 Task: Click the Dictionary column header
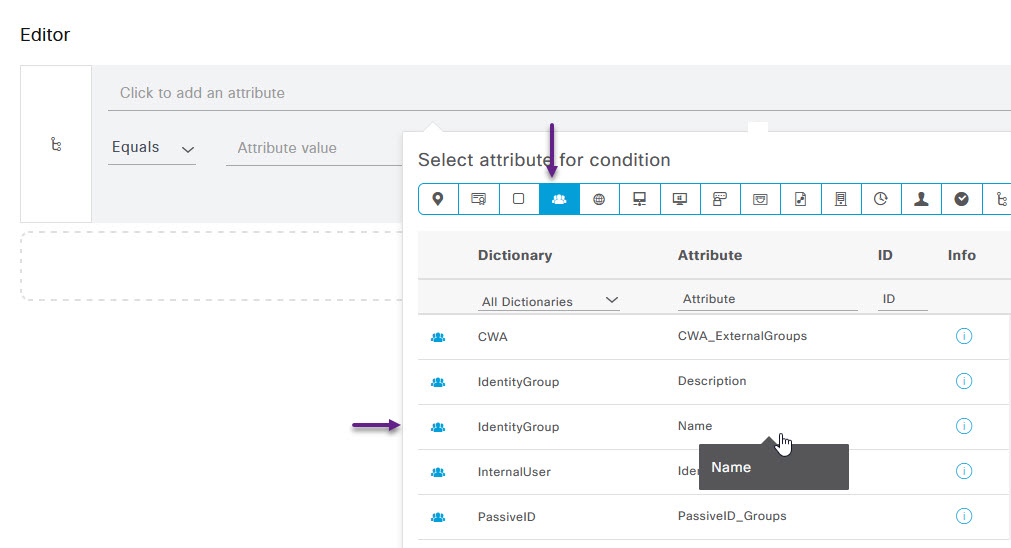click(515, 255)
